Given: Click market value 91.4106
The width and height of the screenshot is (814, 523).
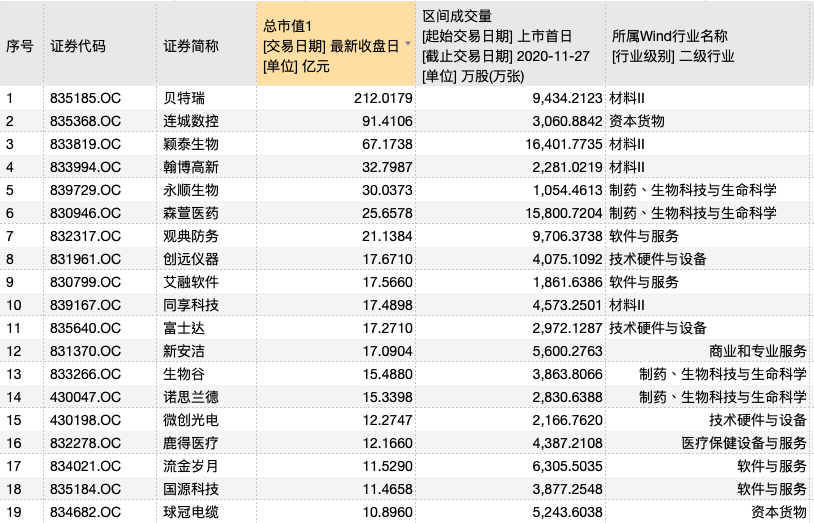Looking at the screenshot, I should click(387, 121).
